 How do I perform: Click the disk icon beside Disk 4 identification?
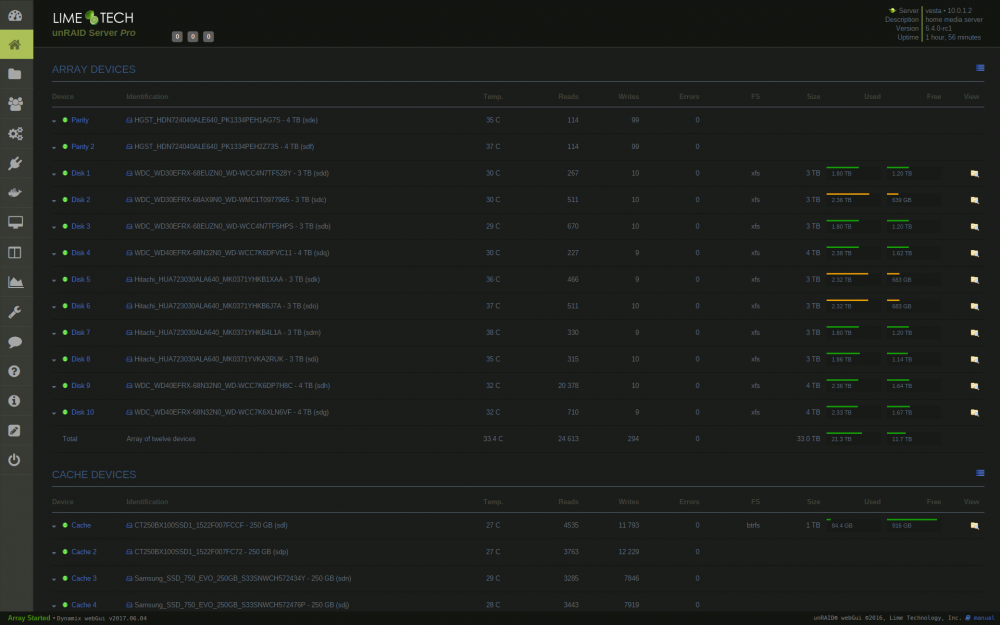[129, 253]
